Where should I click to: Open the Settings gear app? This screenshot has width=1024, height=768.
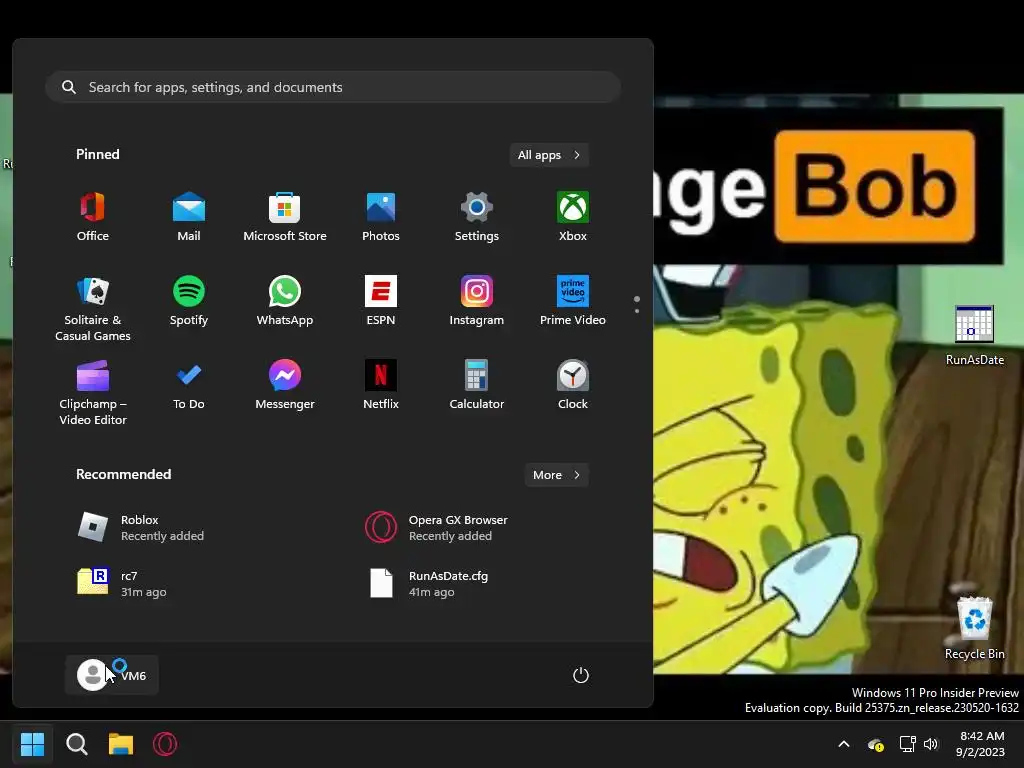tap(477, 217)
